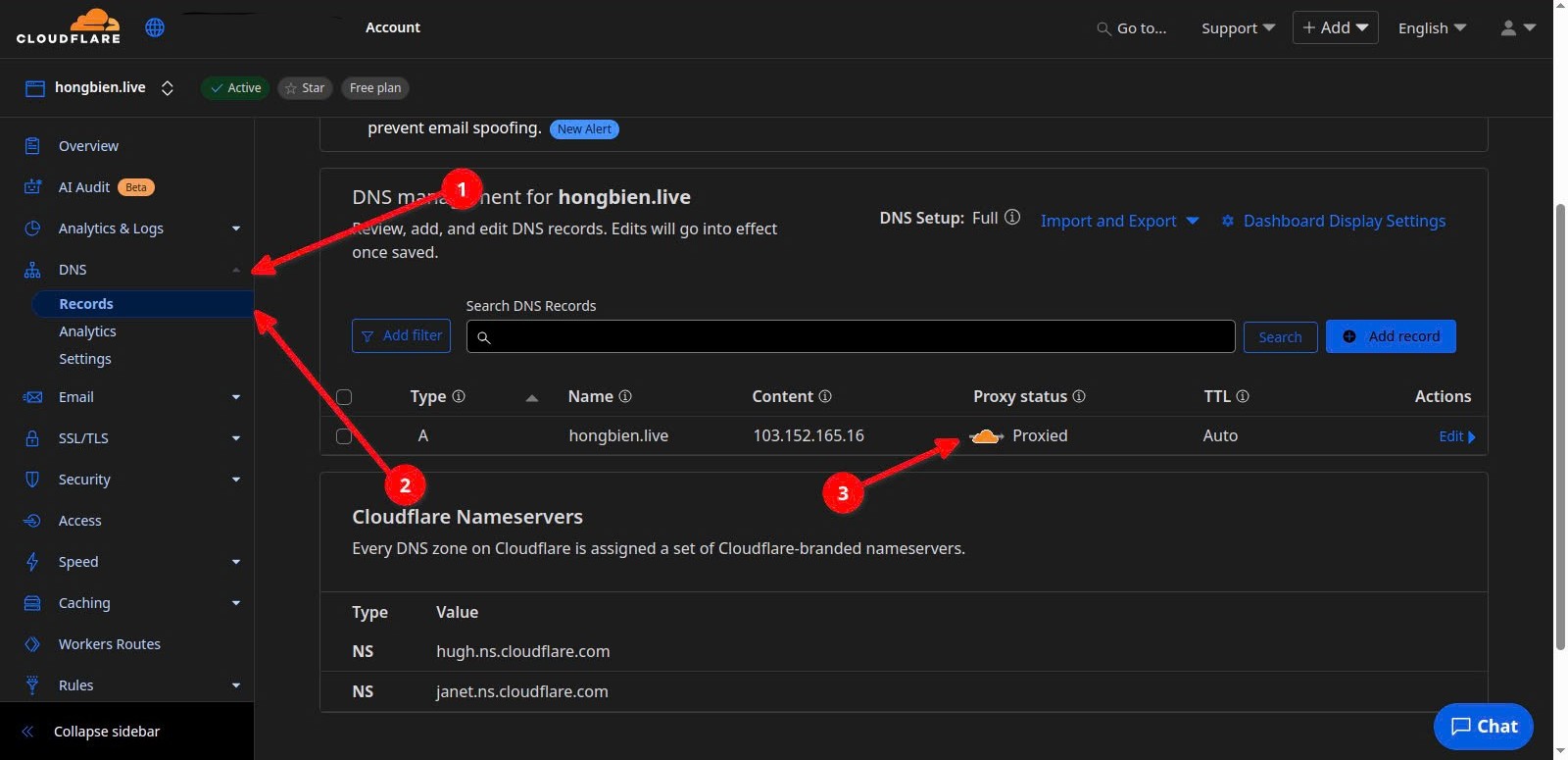The image size is (1568, 760).
Task: Click the SSL/TLS lock sidebar icon
Action: click(32, 438)
